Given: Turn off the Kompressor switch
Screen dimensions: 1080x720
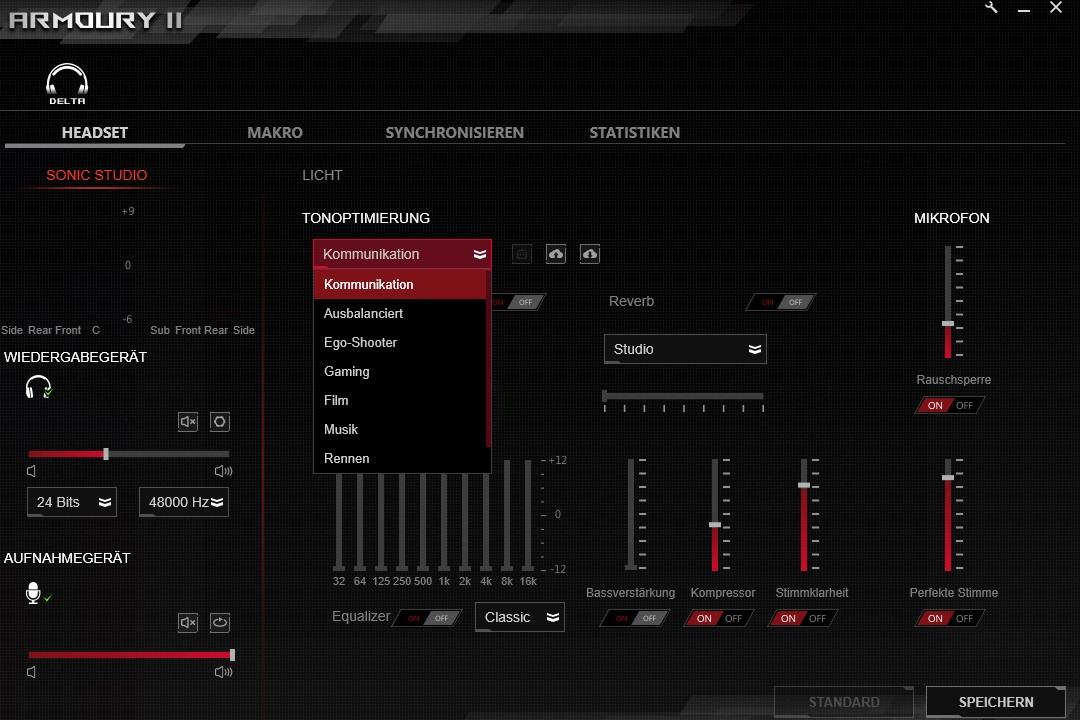Looking at the screenshot, I should 719,618.
